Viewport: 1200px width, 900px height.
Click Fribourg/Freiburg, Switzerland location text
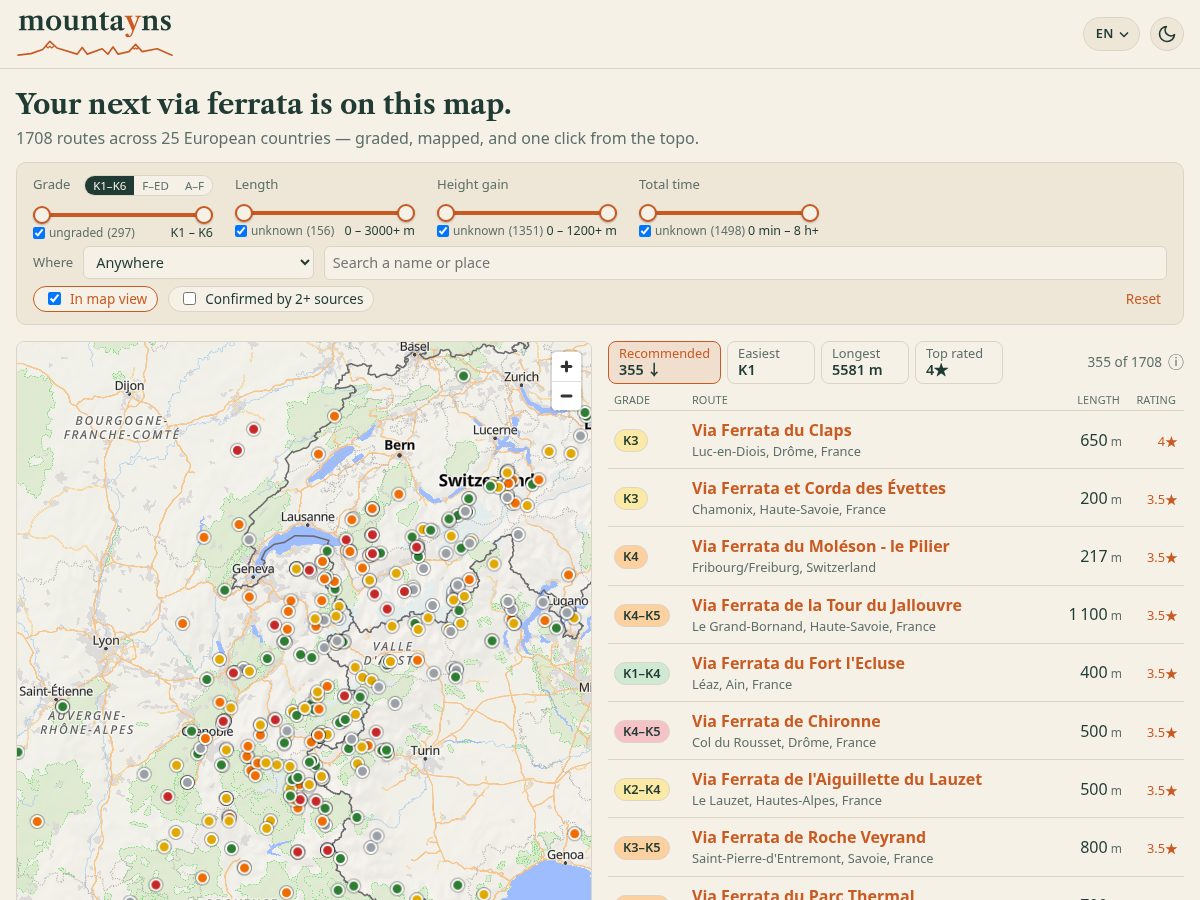(784, 567)
